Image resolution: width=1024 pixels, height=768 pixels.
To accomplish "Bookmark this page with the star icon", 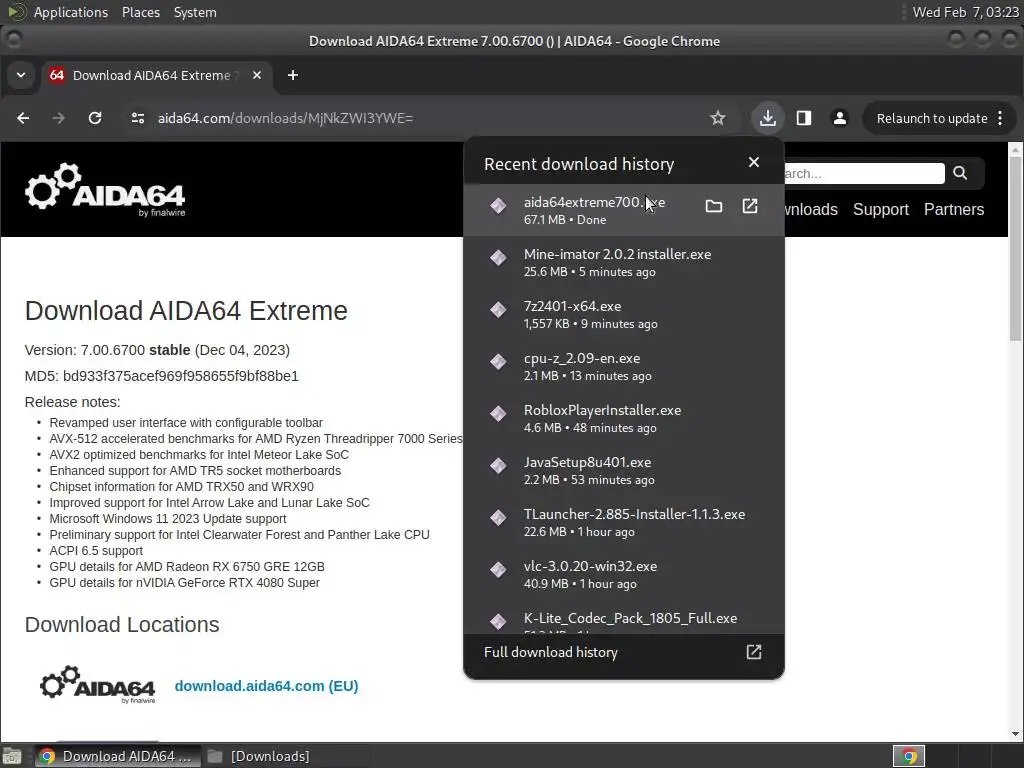I will click(718, 118).
